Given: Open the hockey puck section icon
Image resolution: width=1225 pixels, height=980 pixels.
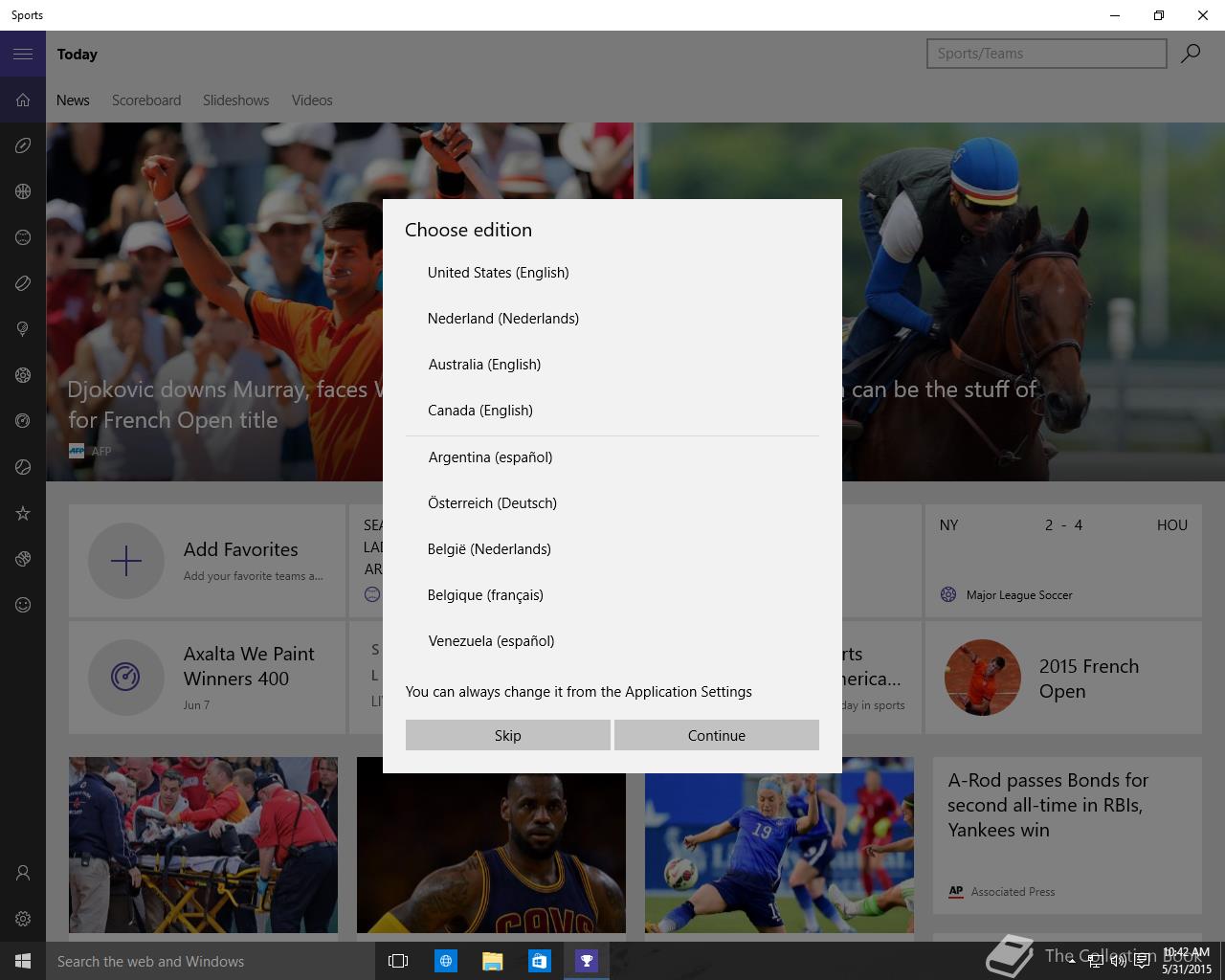Looking at the screenshot, I should (x=23, y=283).
